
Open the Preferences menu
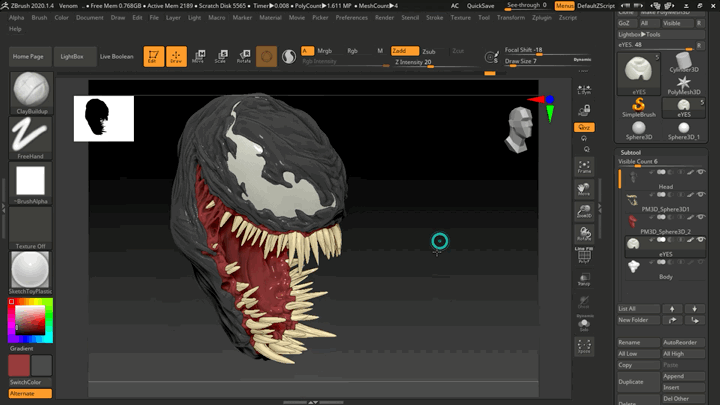coord(351,17)
